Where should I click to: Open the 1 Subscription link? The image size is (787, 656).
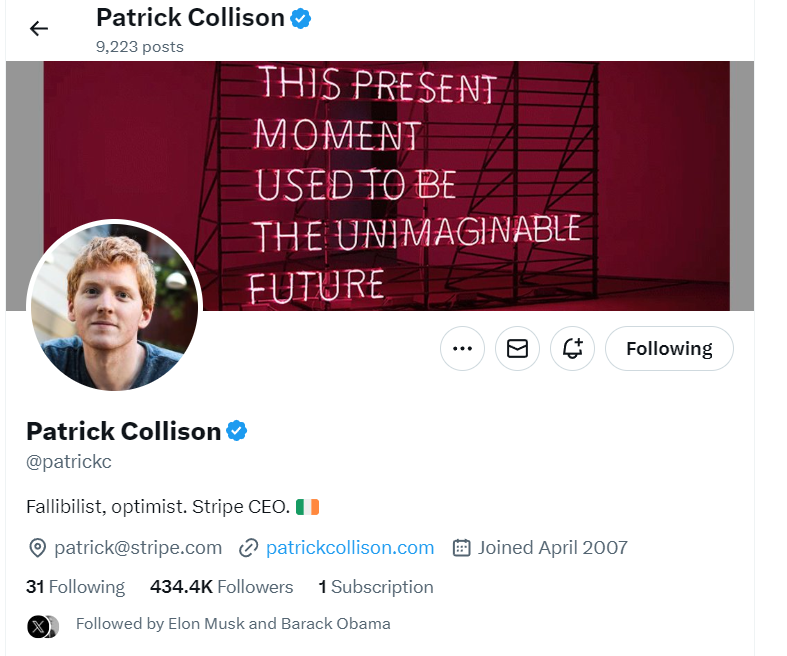click(376, 587)
